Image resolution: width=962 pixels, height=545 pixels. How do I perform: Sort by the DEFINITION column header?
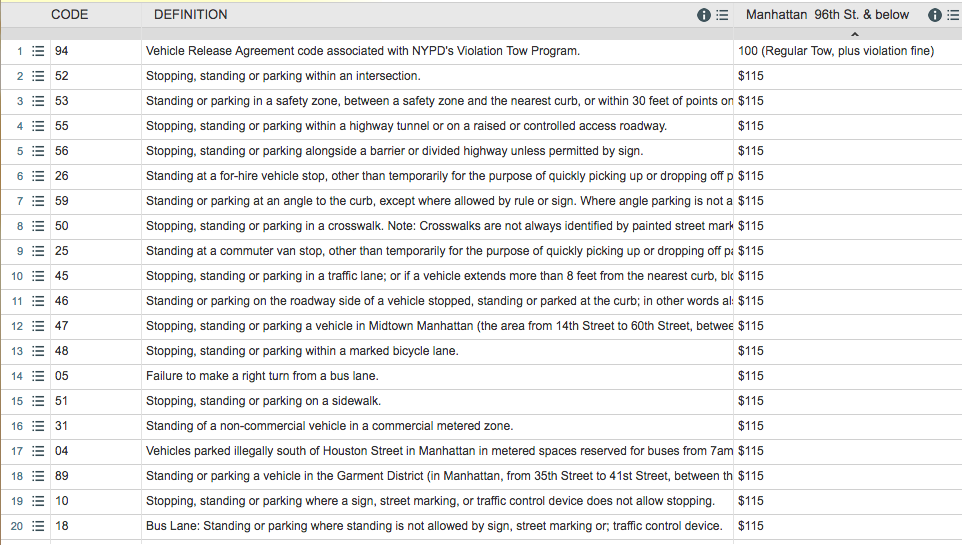[x=191, y=15]
